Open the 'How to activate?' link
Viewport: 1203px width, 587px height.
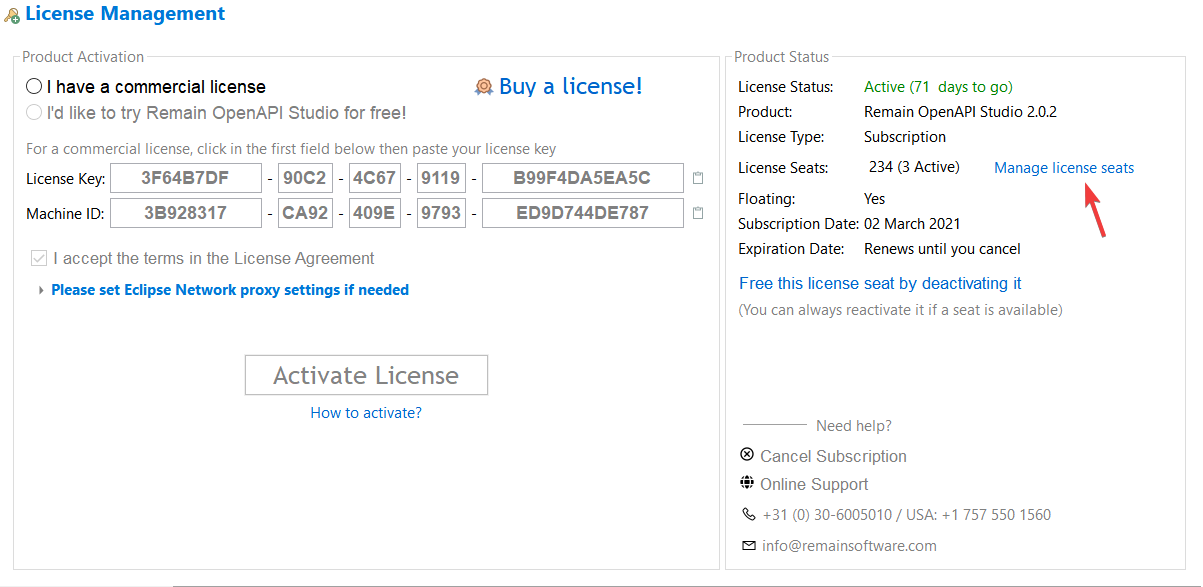coord(366,412)
